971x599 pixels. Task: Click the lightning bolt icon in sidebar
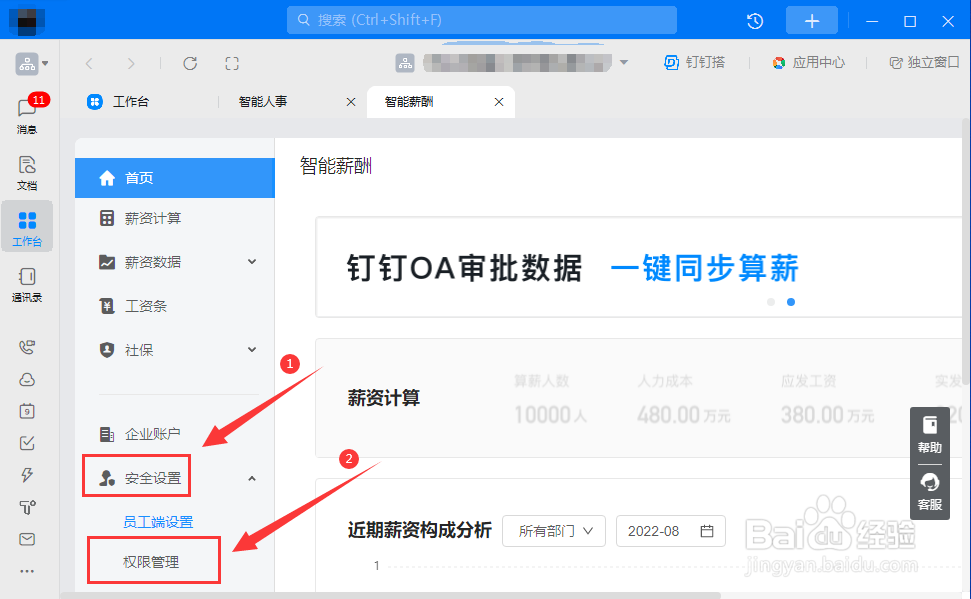27,475
